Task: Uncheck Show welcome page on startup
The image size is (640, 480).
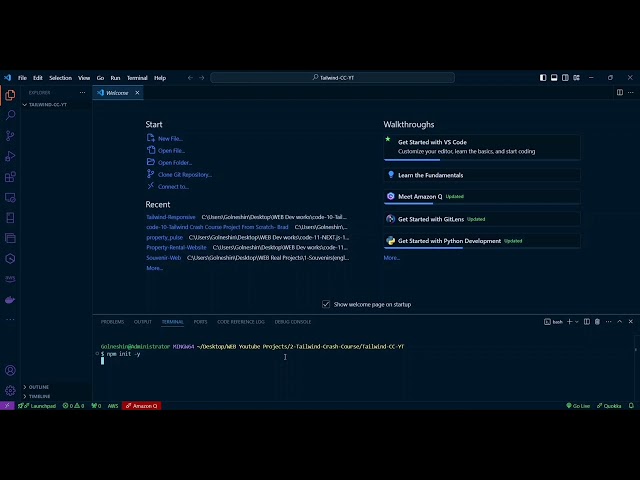Action: pyautogui.click(x=326, y=304)
